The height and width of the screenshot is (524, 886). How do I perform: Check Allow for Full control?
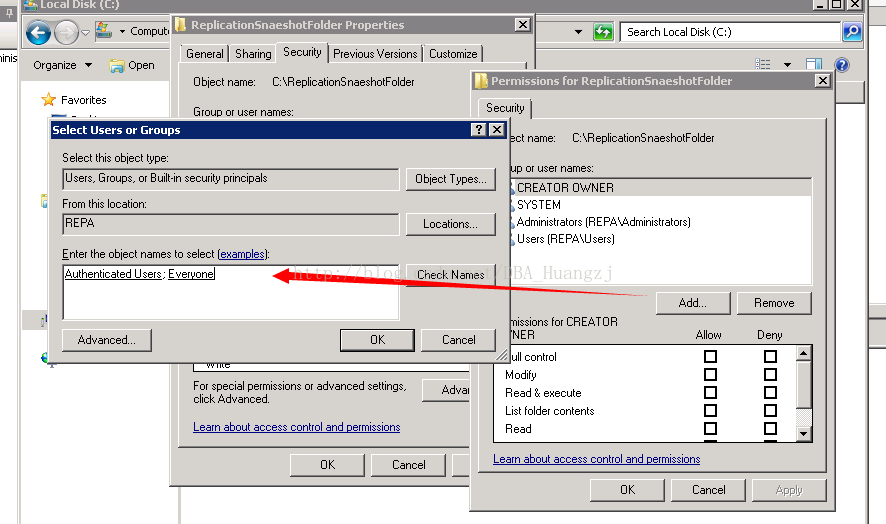click(x=710, y=356)
